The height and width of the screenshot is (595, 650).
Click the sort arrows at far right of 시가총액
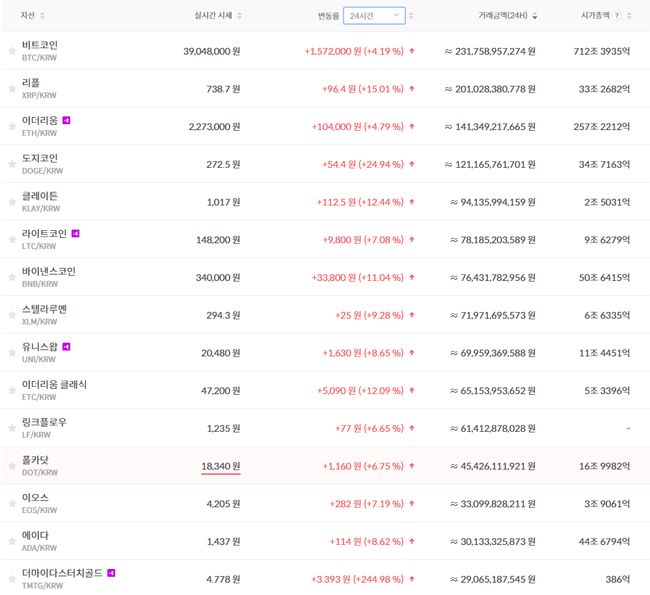pyautogui.click(x=630, y=16)
